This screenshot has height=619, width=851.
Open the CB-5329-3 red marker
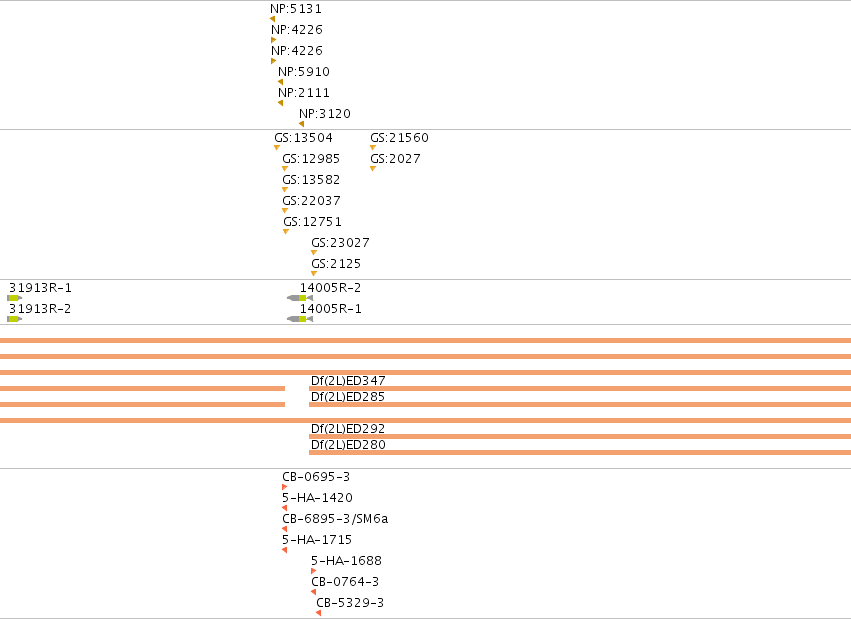(319, 613)
